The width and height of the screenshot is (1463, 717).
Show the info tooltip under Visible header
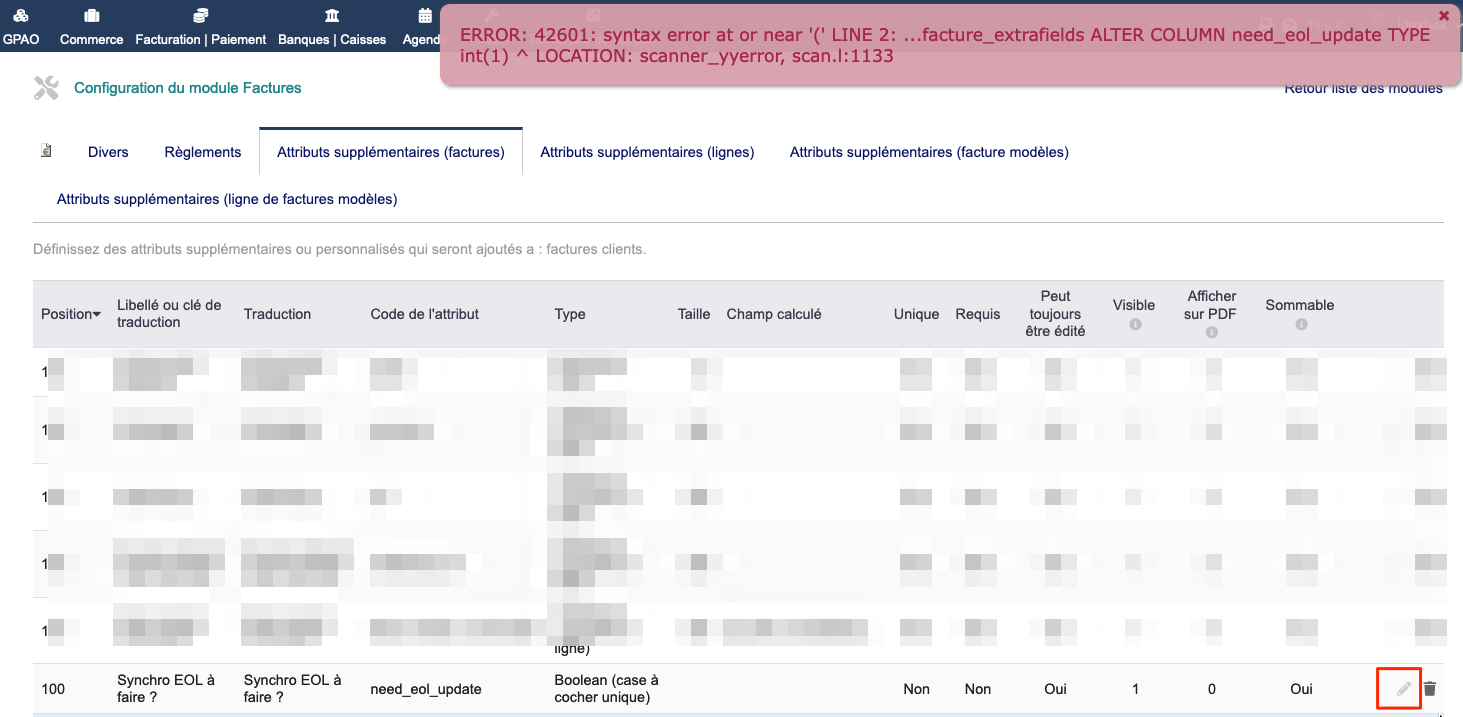point(1134,323)
